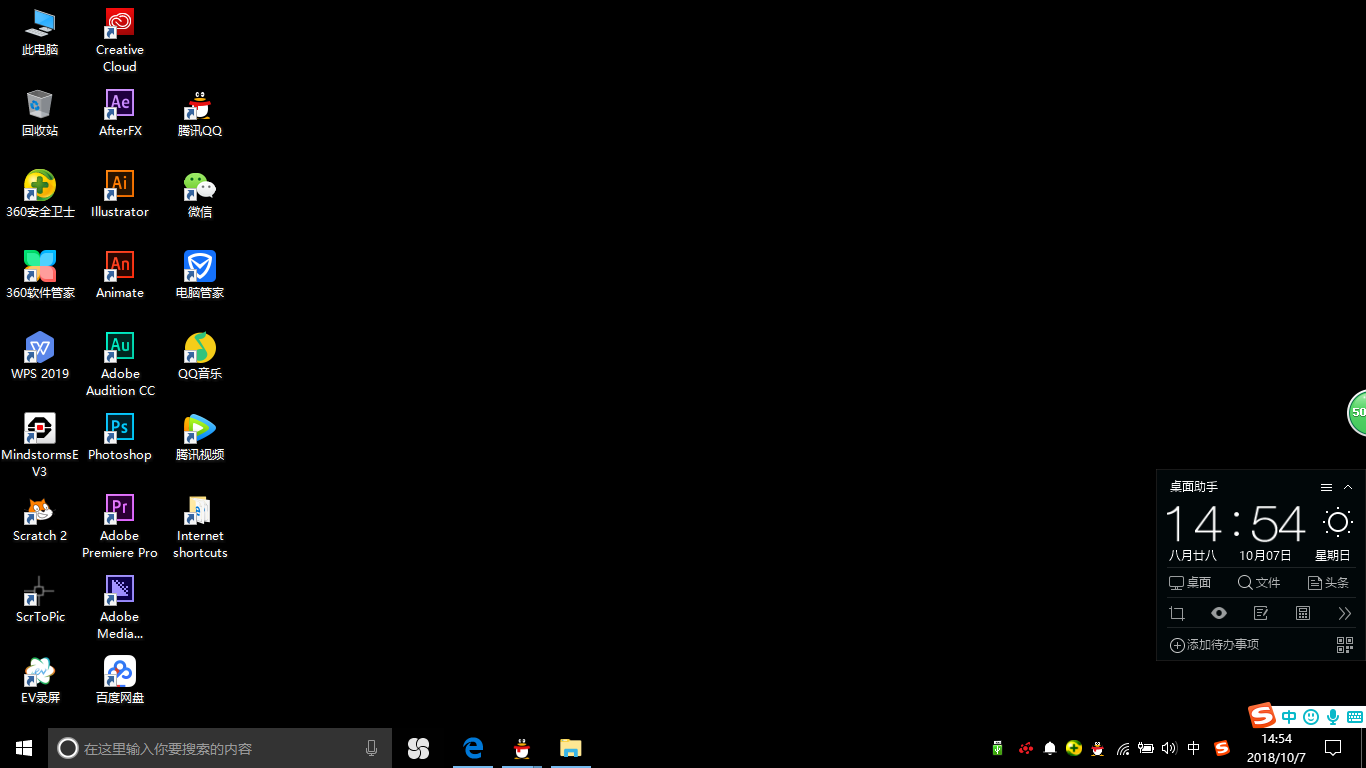Toggle the 中 IME indicator in the tray
The width and height of the screenshot is (1366, 768).
click(x=1194, y=748)
